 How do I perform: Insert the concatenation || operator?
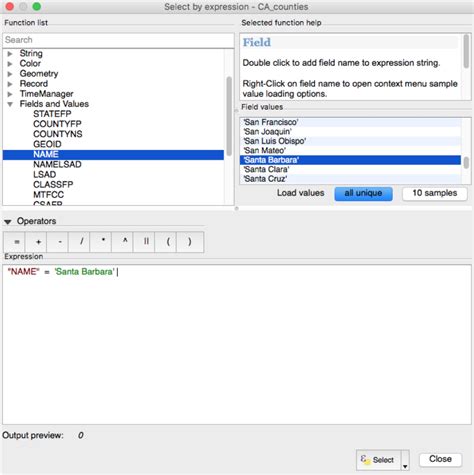144,242
